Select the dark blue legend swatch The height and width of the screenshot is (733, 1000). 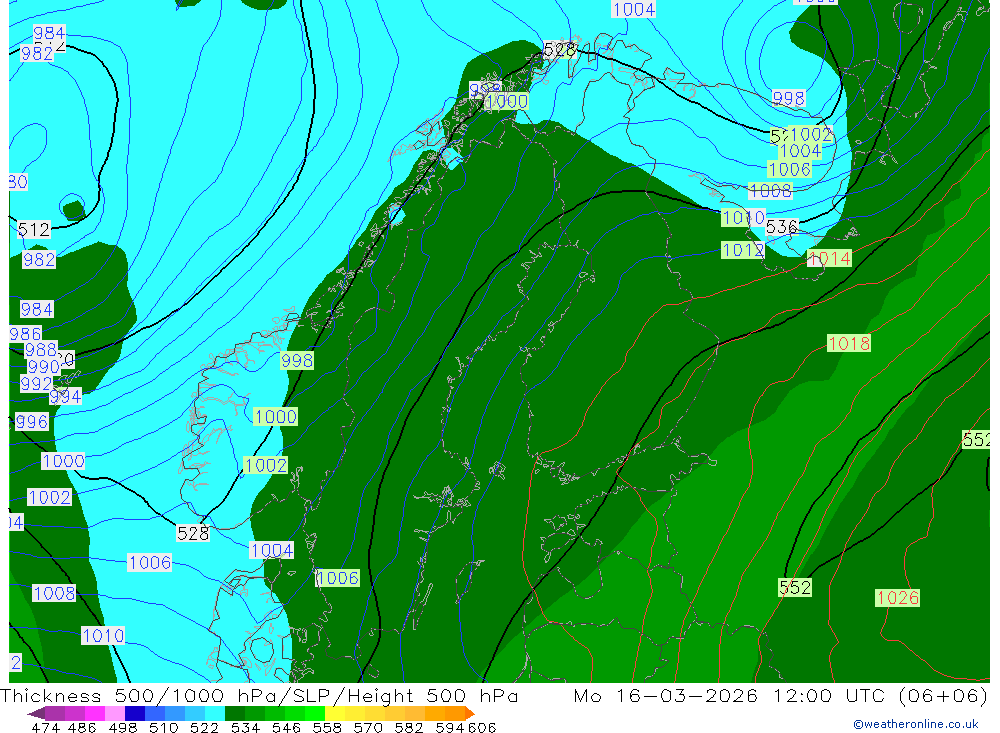point(135,713)
